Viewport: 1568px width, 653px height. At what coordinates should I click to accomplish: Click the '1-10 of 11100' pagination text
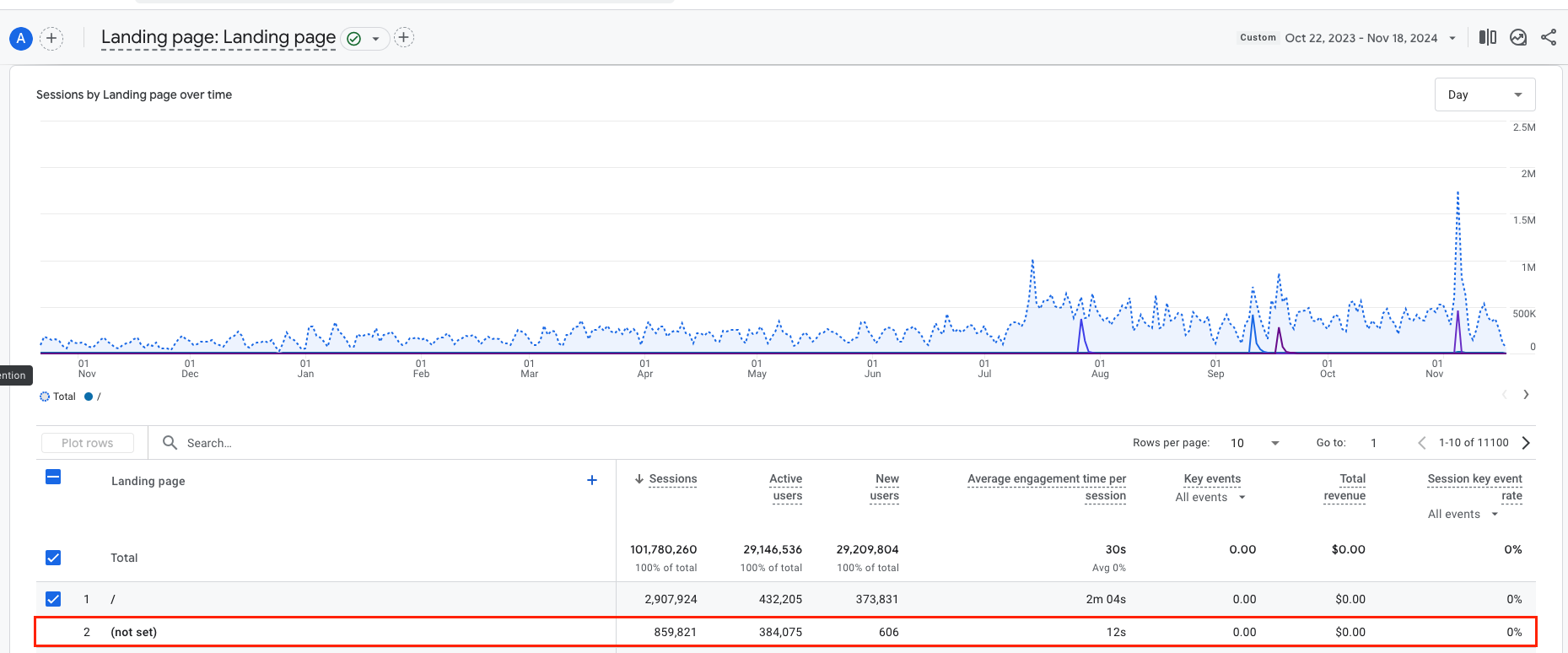point(1474,443)
